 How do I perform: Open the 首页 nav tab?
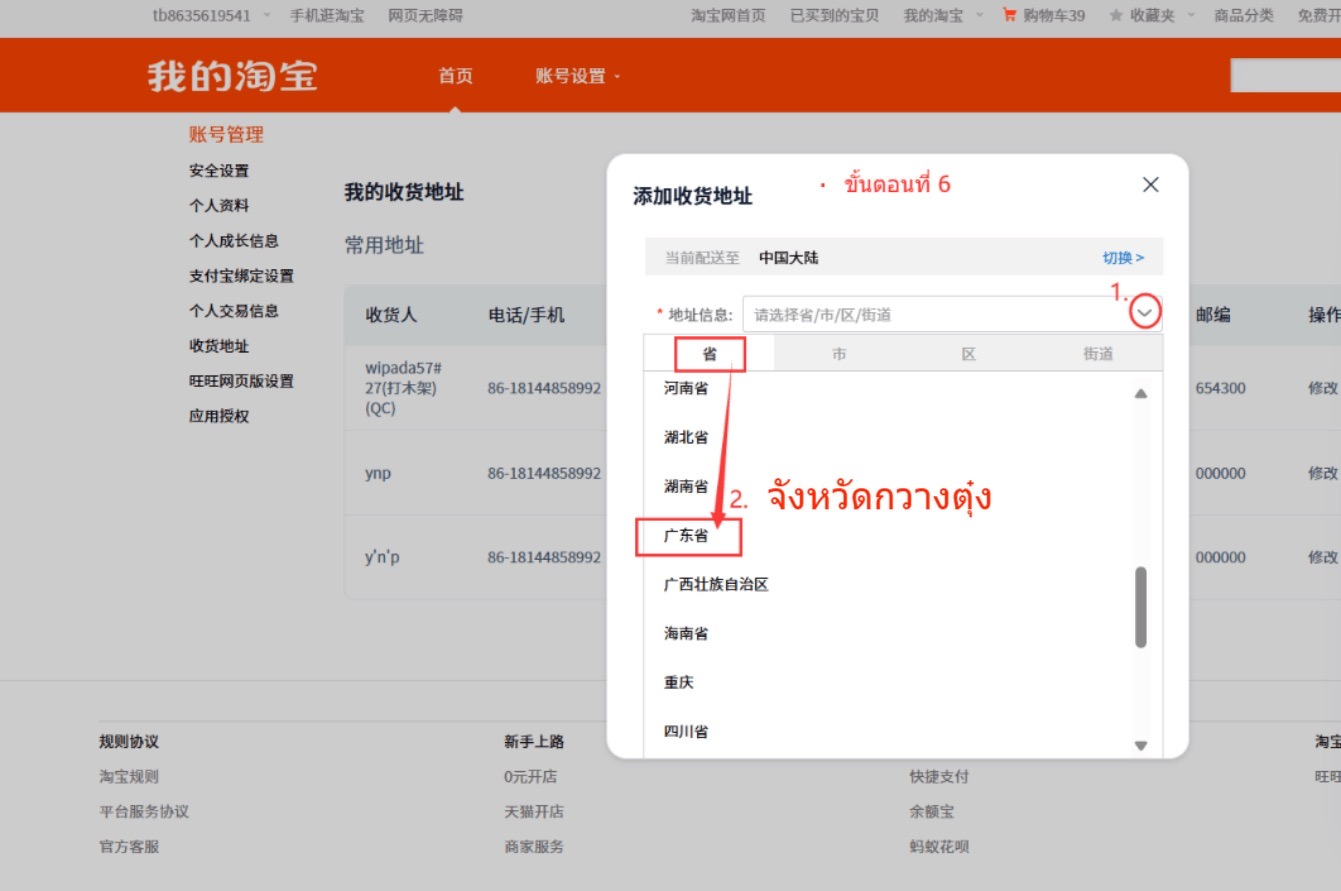455,76
